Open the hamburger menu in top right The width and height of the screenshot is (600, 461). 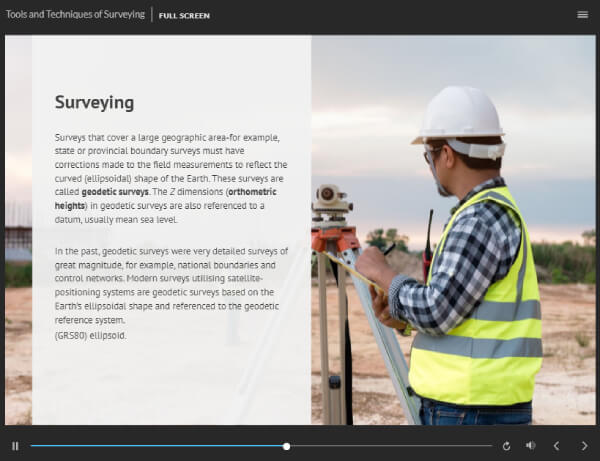coord(582,15)
